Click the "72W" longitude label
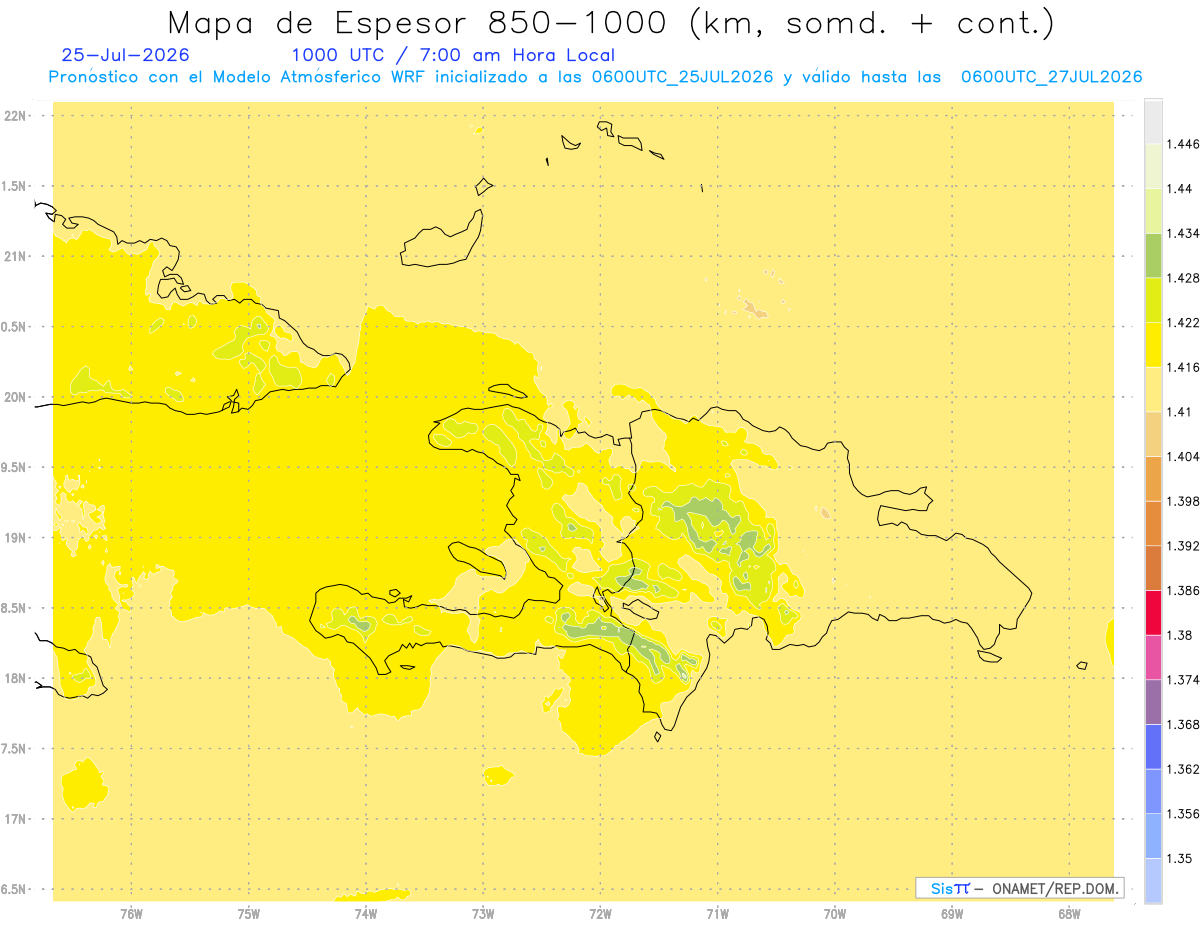The height and width of the screenshot is (927, 1200). [600, 912]
